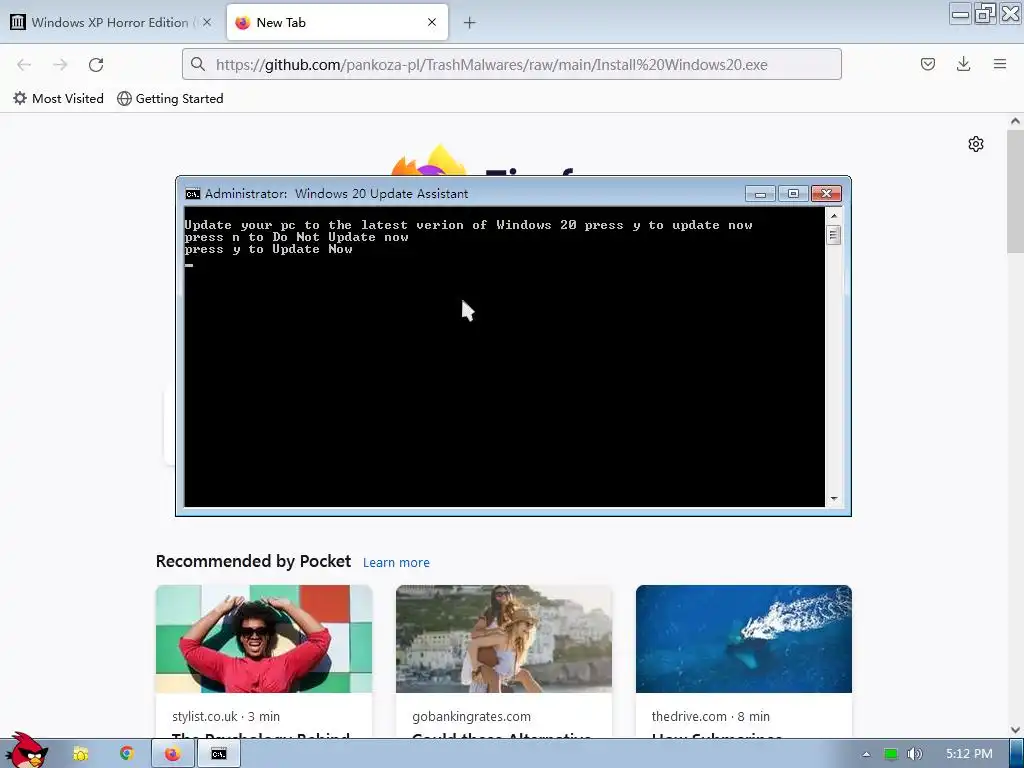
Task: Open Getting Started bookmark
Action: [x=170, y=99]
